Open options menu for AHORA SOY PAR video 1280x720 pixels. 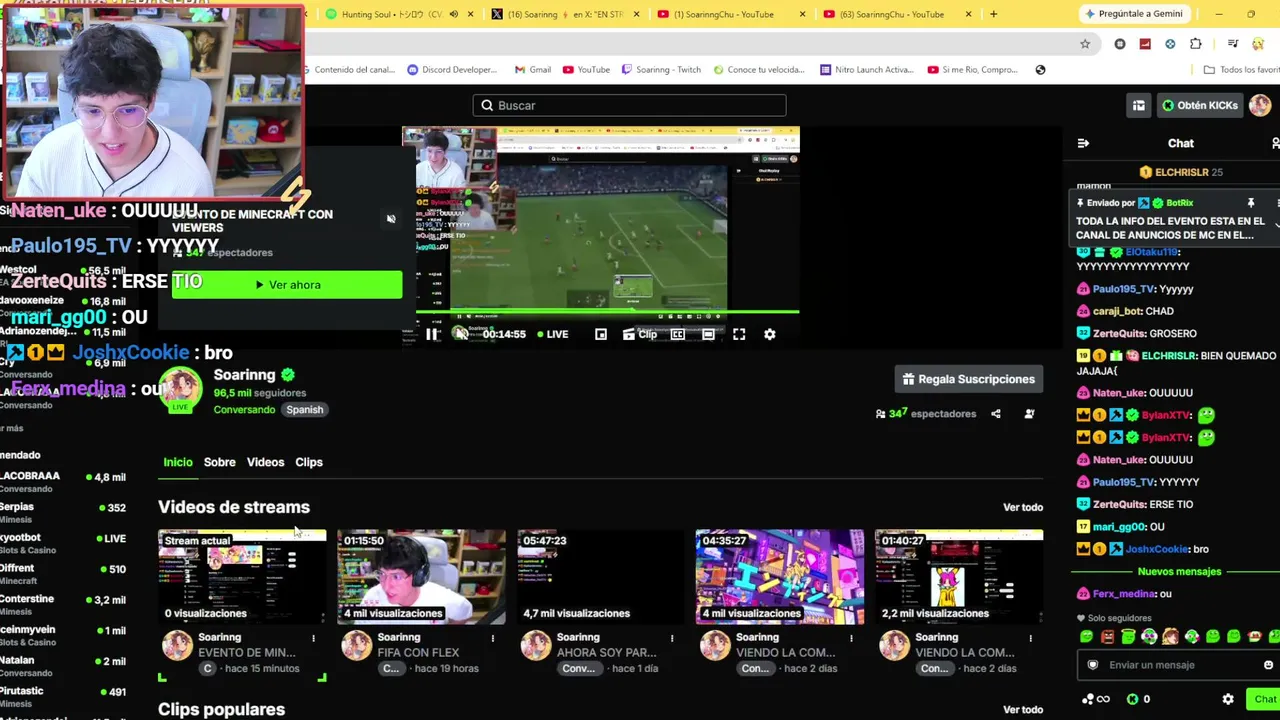point(672,638)
